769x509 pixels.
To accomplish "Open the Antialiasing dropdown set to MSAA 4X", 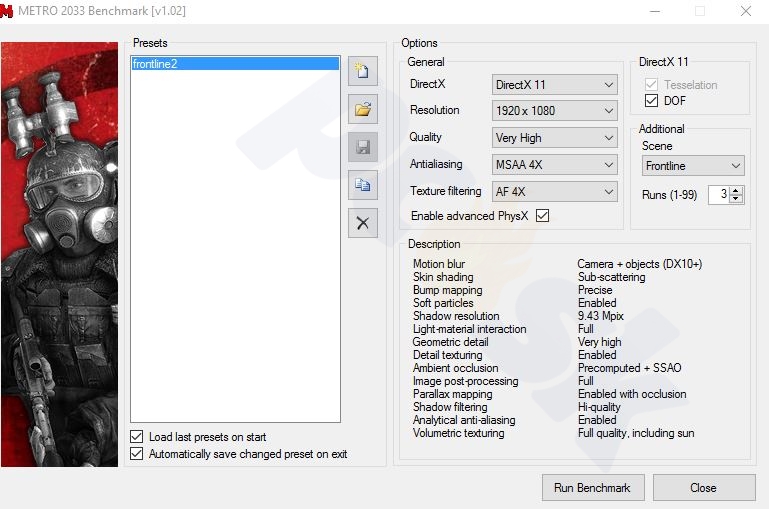I will (554, 165).
